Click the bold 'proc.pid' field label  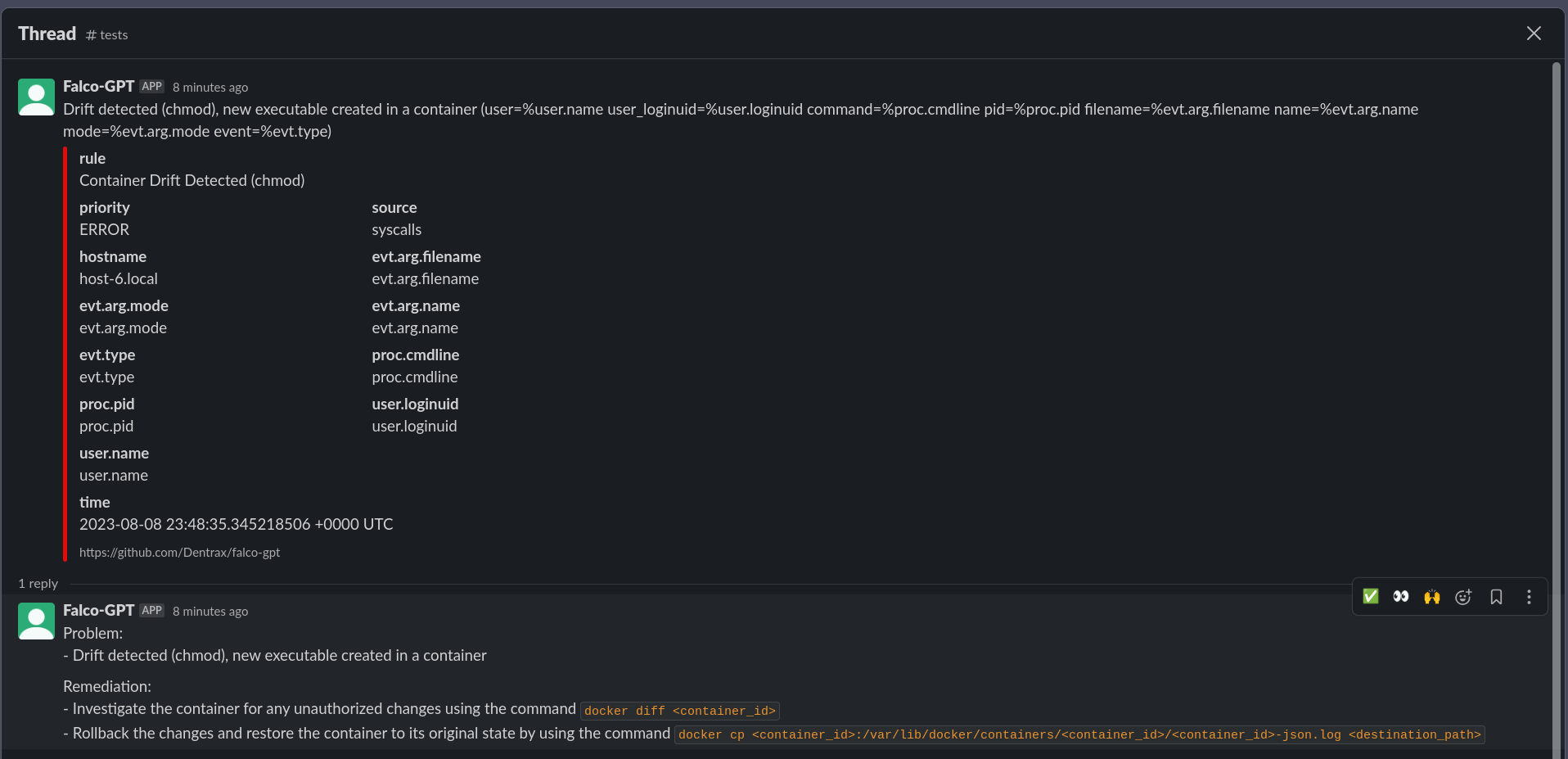(x=106, y=404)
